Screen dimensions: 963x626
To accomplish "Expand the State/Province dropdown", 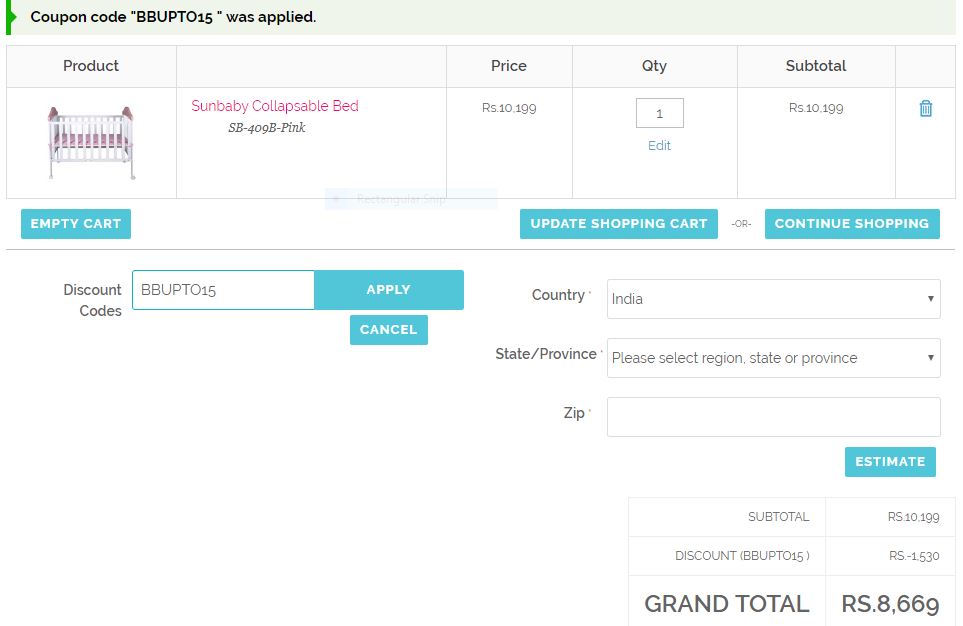I will [x=773, y=358].
